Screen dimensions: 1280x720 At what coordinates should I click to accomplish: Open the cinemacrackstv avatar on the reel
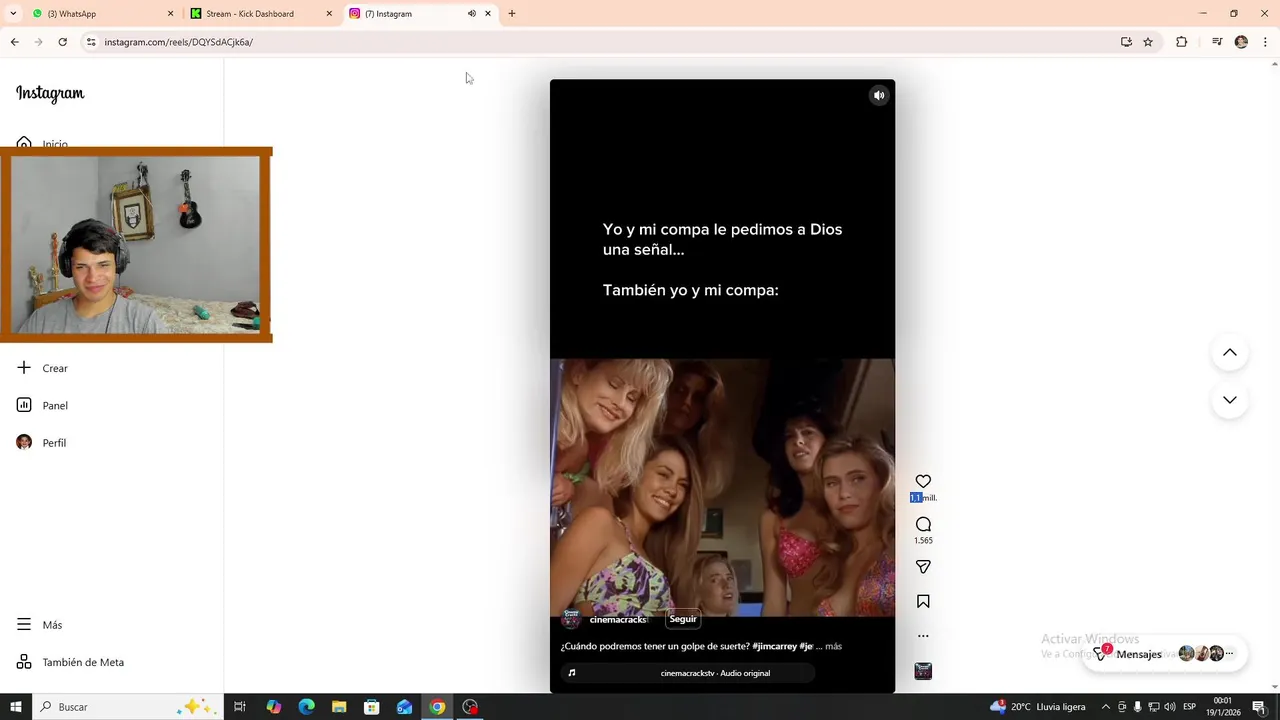coord(571,619)
